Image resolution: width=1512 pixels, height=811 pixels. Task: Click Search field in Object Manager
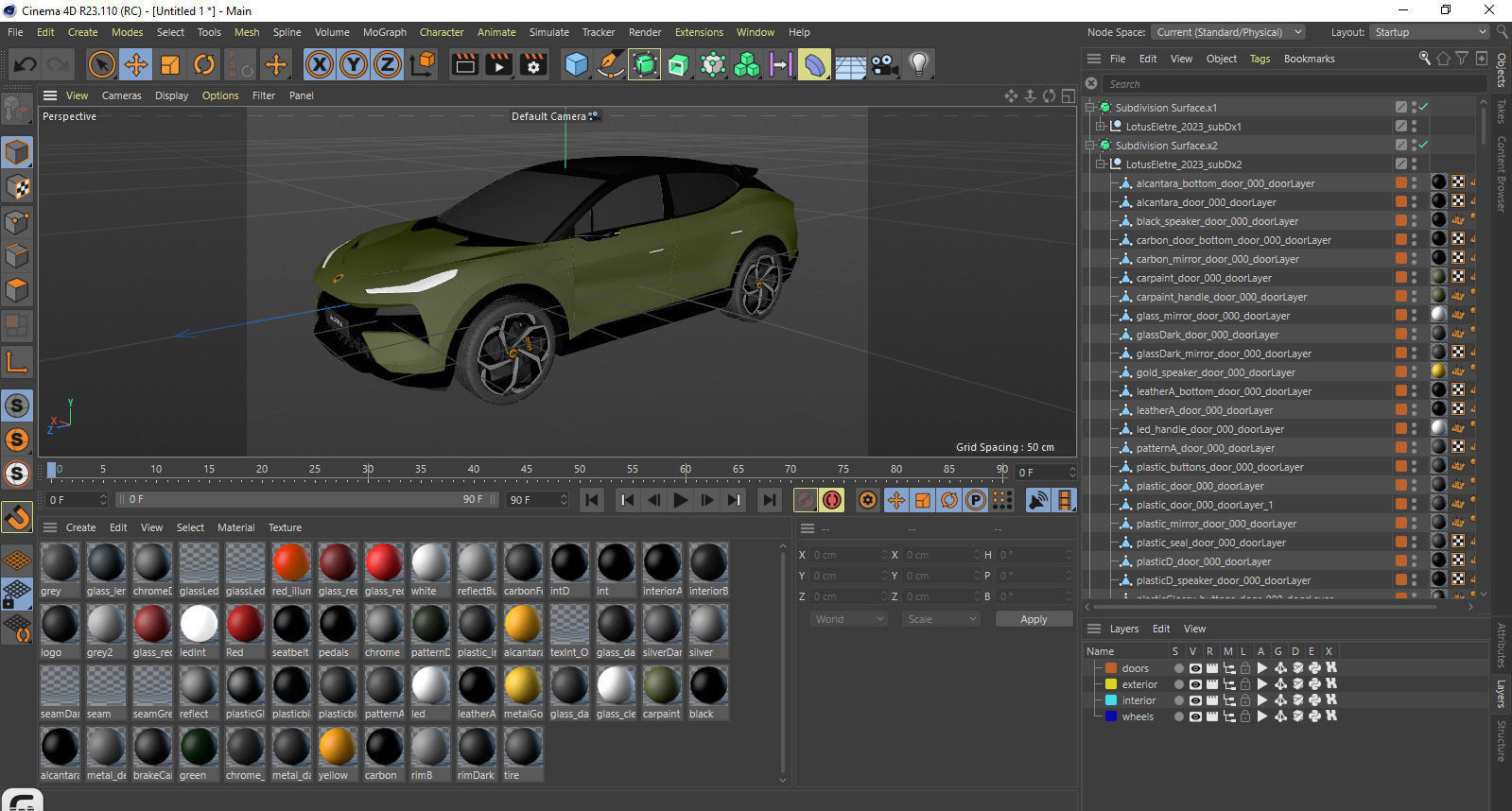(x=1294, y=84)
